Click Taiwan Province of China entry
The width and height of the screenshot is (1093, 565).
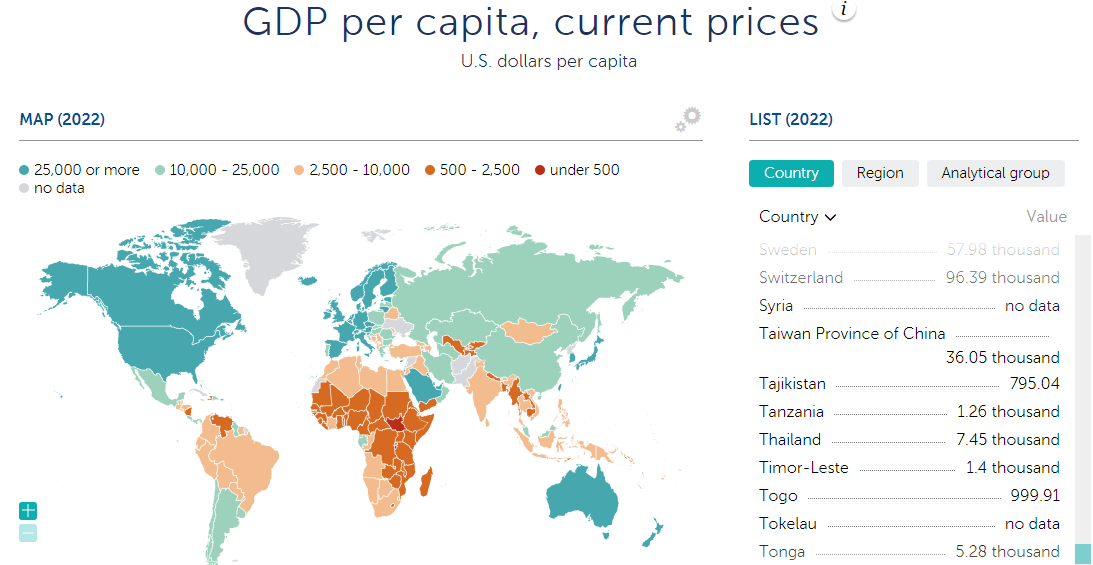852,334
